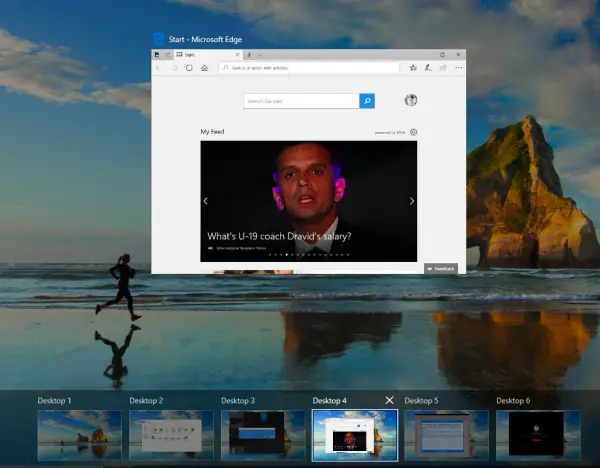Screen dimensions: 600x468
Task: Click the new tab plus icon
Action: pos(249,55)
